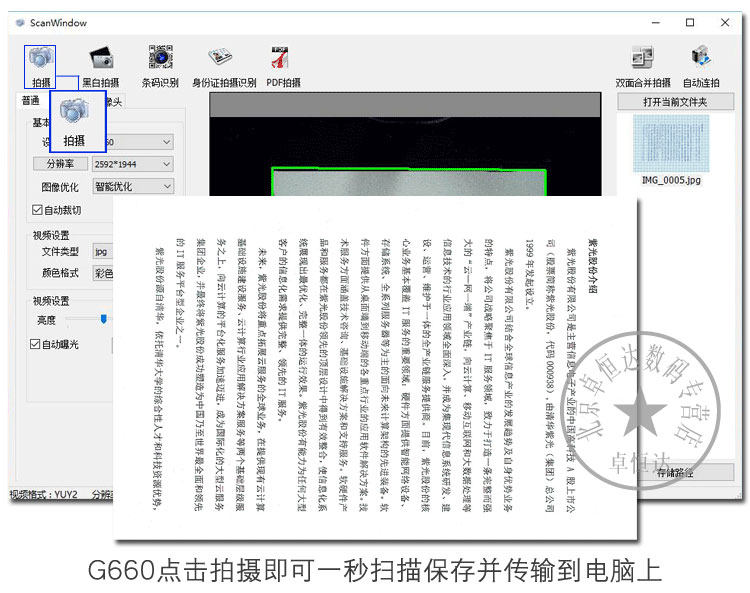Click 打开当前文件夹 open folder button

point(675,102)
